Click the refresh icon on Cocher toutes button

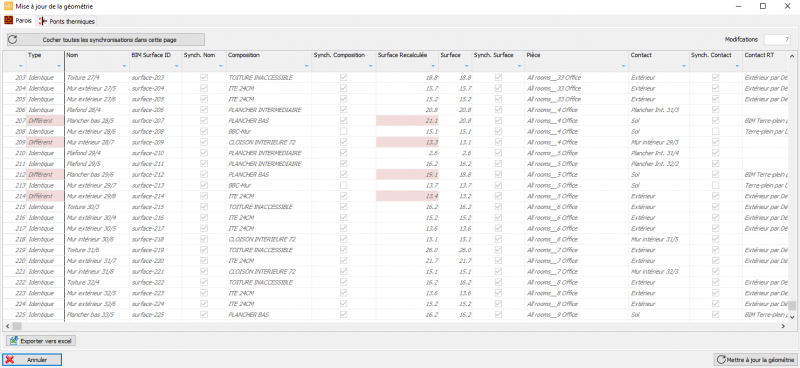(13, 39)
